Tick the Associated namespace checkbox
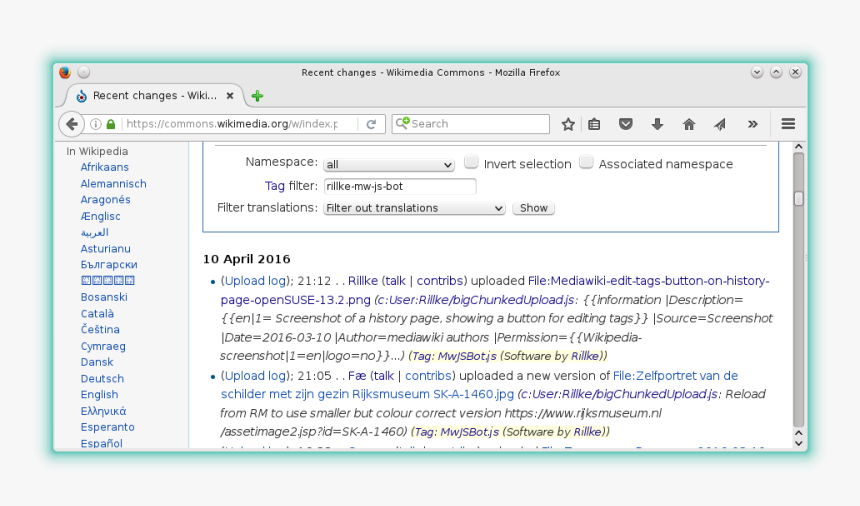Image resolution: width=860 pixels, height=506 pixels. click(586, 162)
